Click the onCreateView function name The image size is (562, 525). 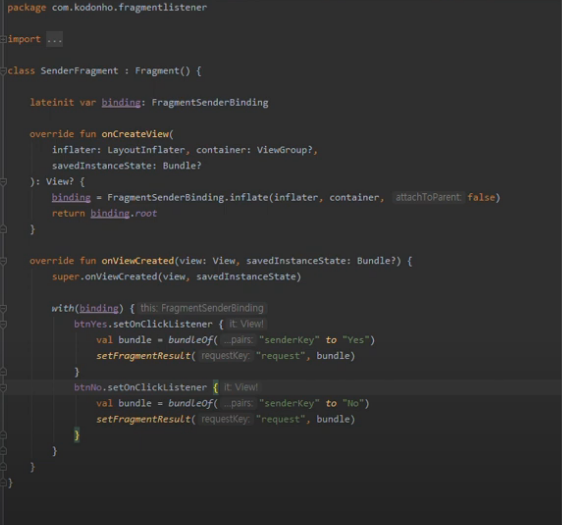[x=135, y=134]
